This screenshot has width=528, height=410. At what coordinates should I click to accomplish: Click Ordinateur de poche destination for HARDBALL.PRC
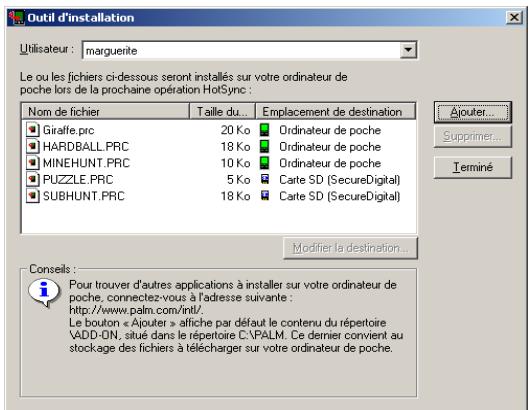pyautogui.click(x=330, y=147)
